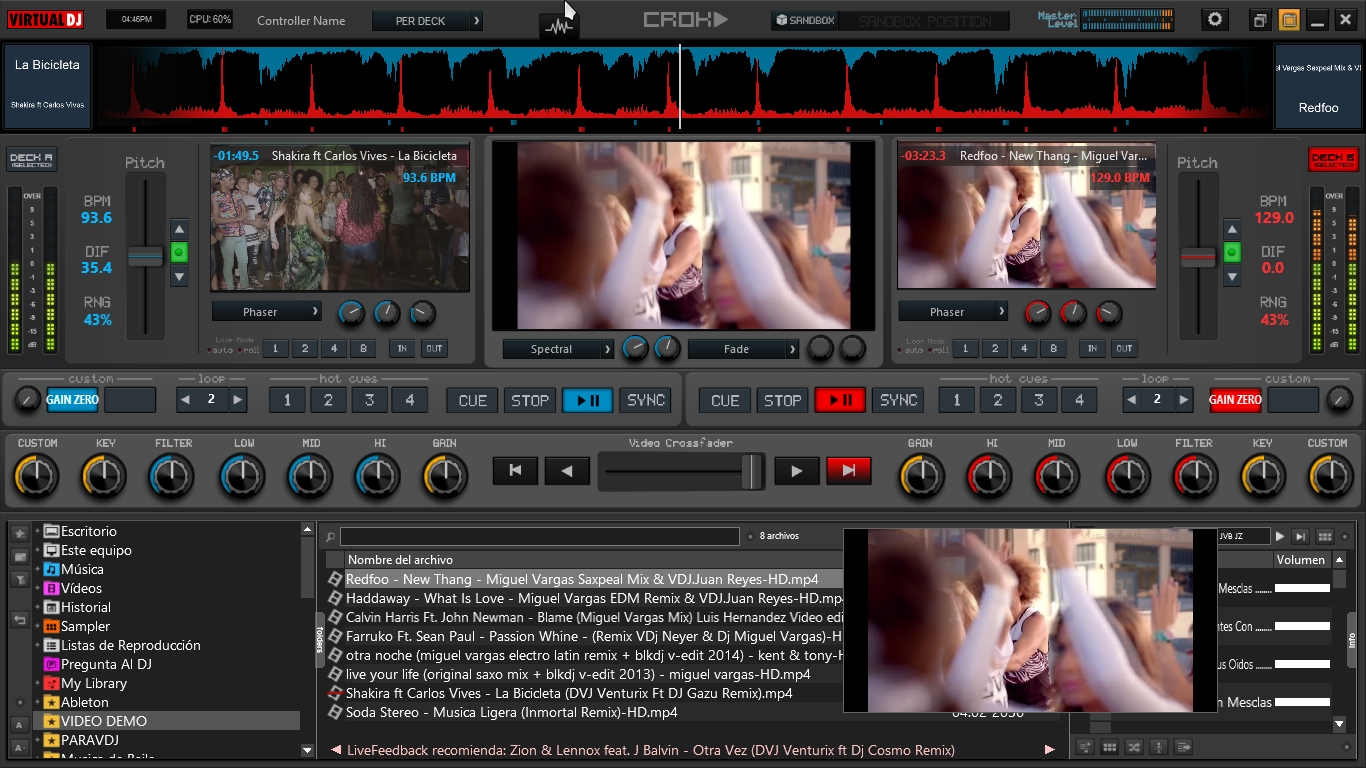Click the Video Crossfader handle

coord(752,471)
